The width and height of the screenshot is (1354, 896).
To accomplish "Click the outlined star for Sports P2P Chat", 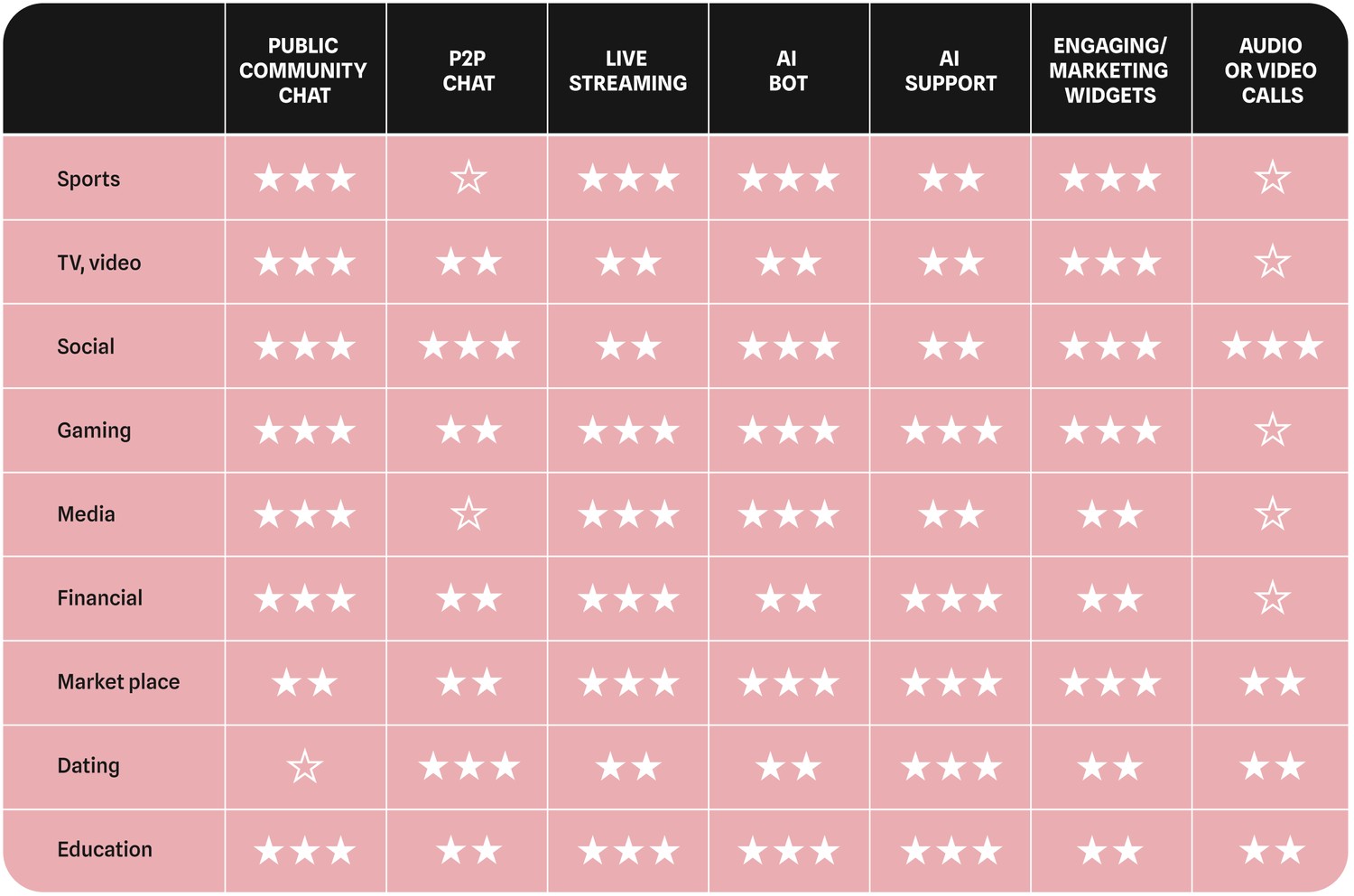I will coord(468,178).
